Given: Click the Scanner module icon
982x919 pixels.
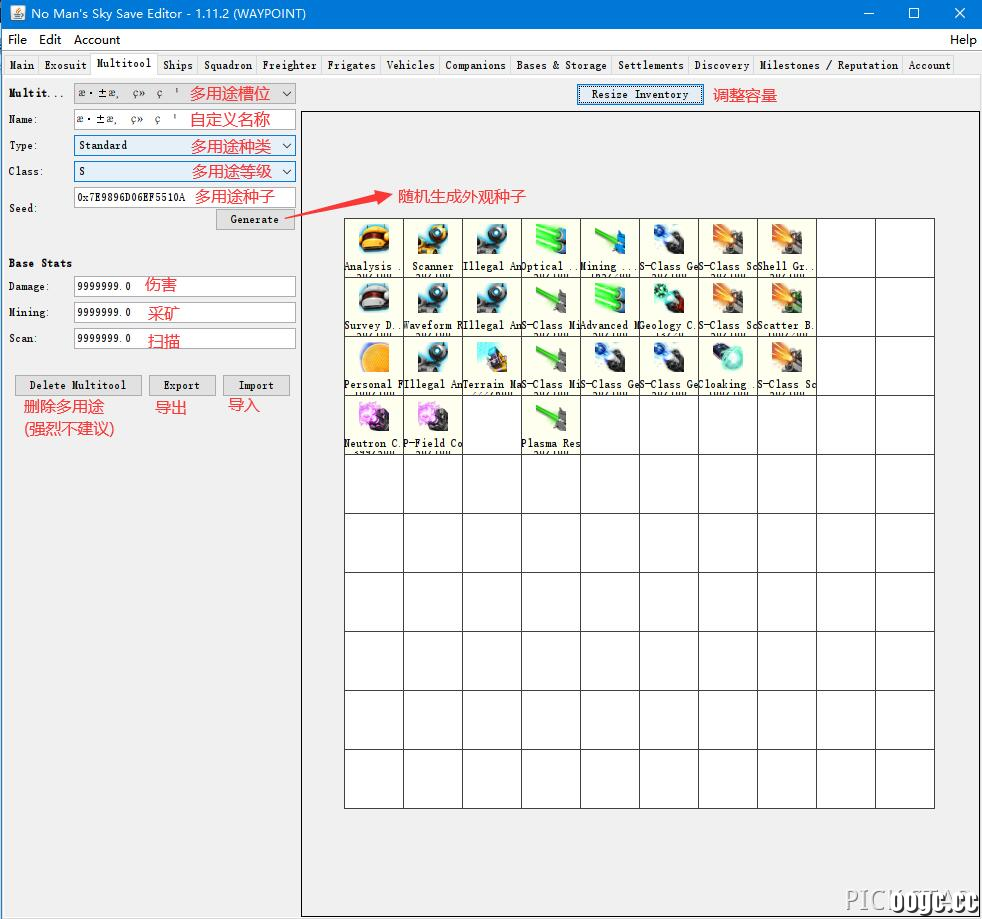Looking at the screenshot, I should coord(433,248).
